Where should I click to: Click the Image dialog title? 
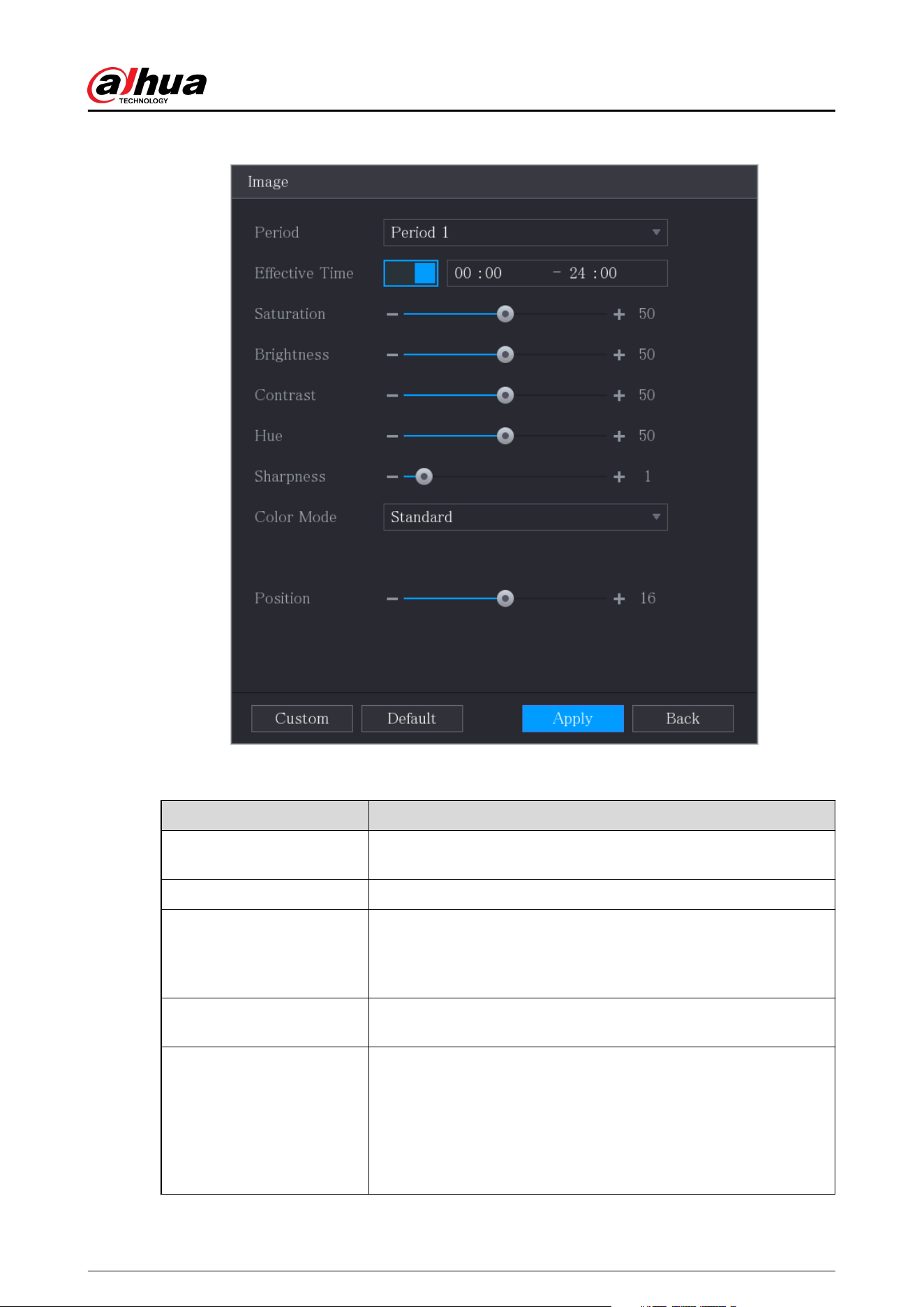pyautogui.click(x=268, y=182)
